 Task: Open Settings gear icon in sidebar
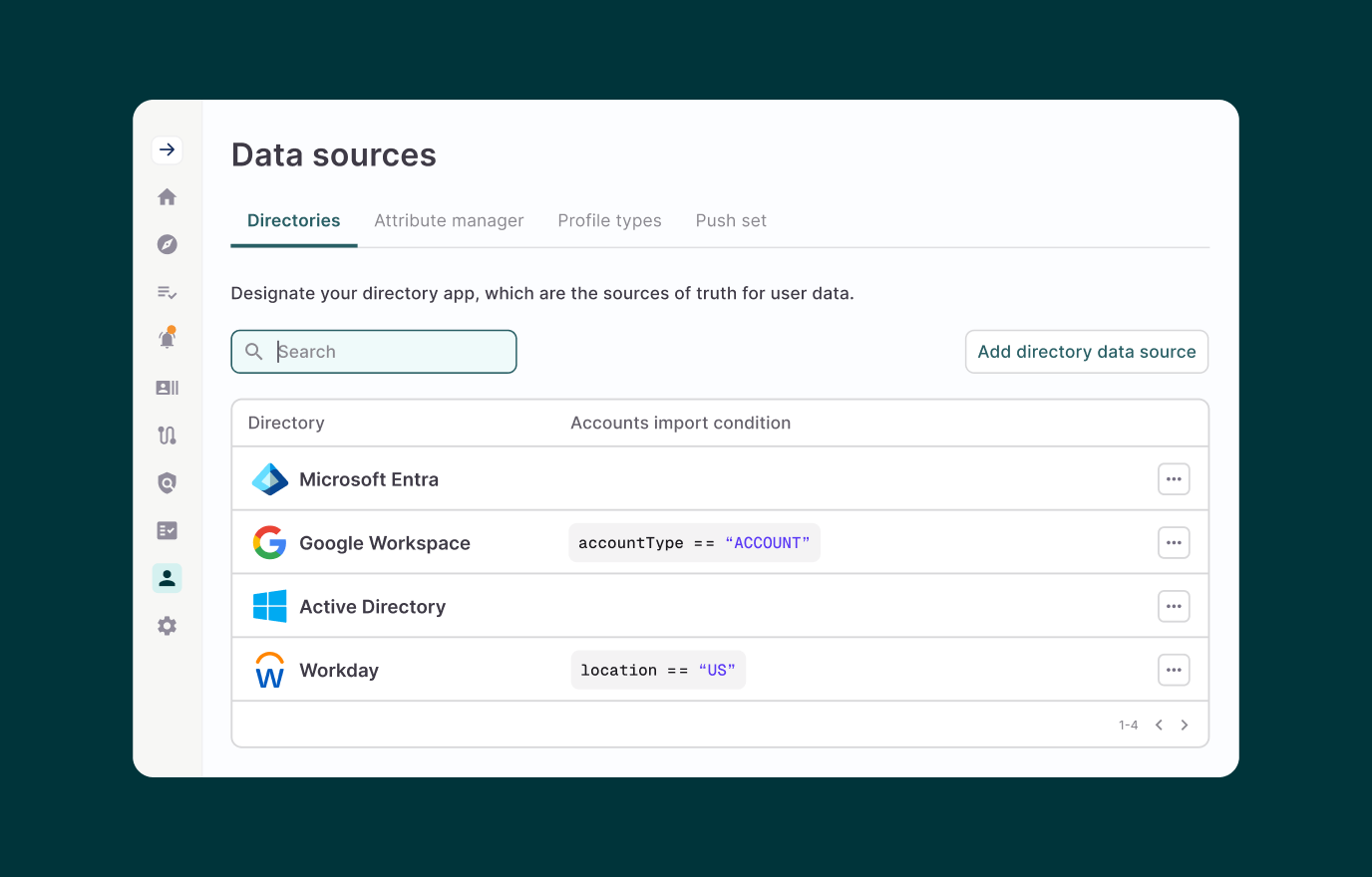tap(168, 626)
